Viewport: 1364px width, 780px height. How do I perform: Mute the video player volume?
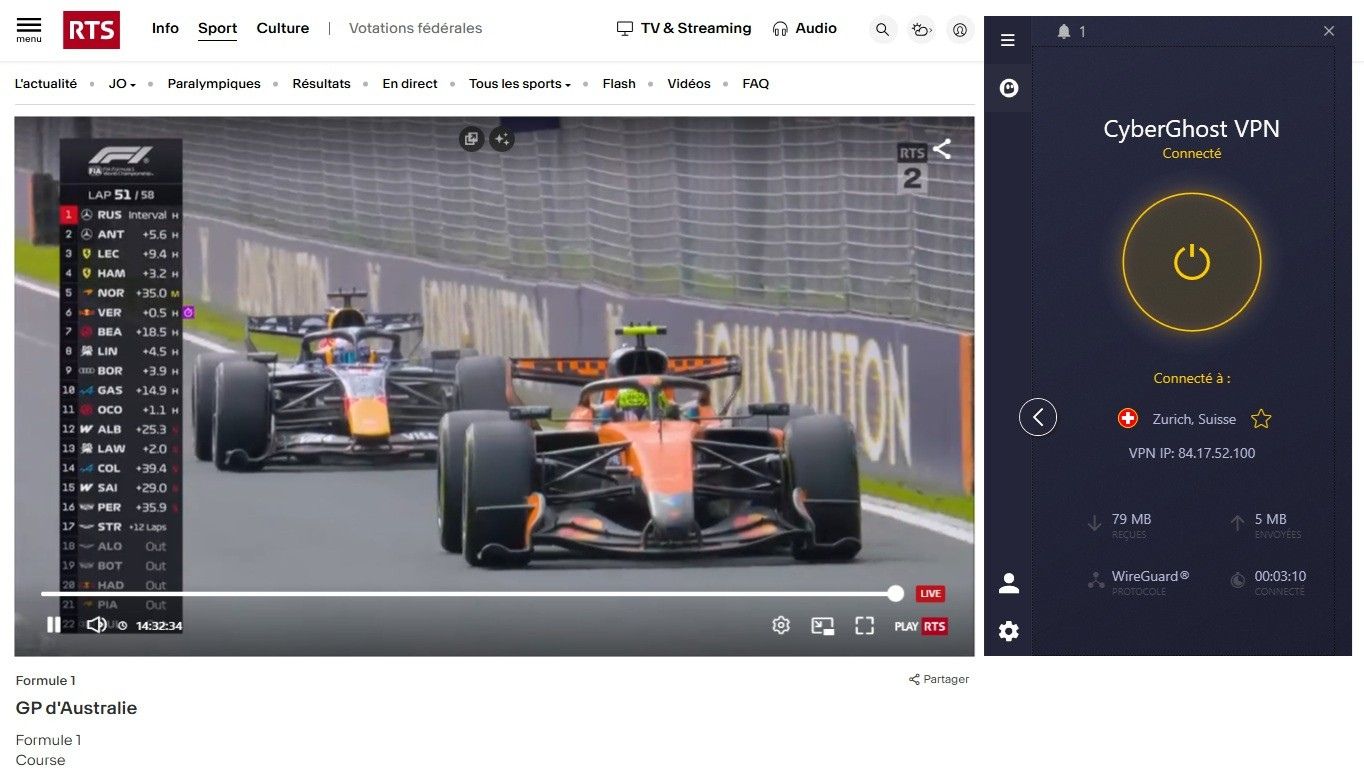(96, 625)
